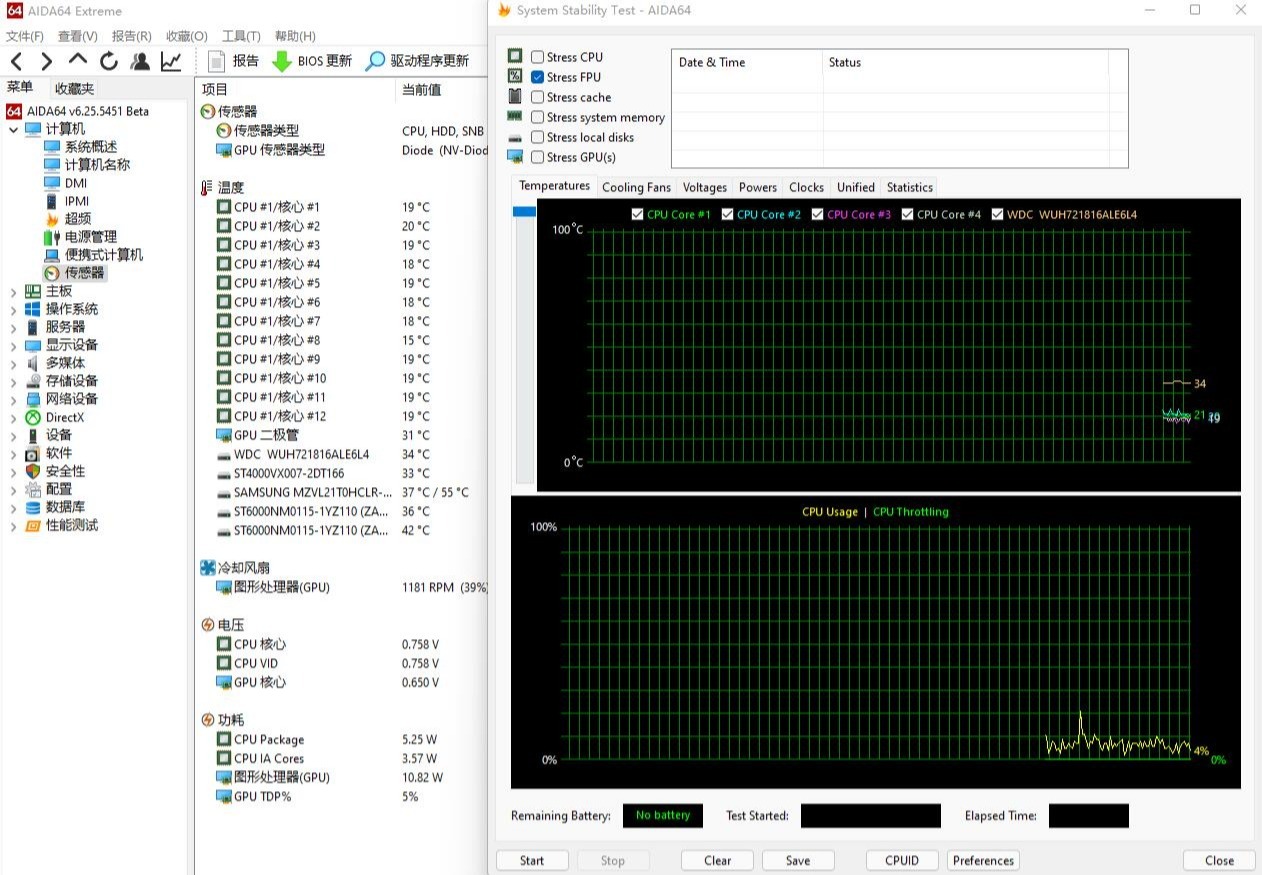Select the 配置 tree entry
This screenshot has height=875, width=1262.
59,489
